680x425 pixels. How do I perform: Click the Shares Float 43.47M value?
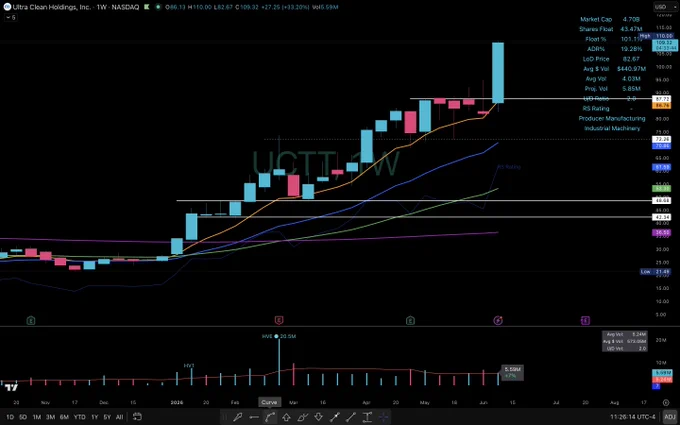click(631, 29)
